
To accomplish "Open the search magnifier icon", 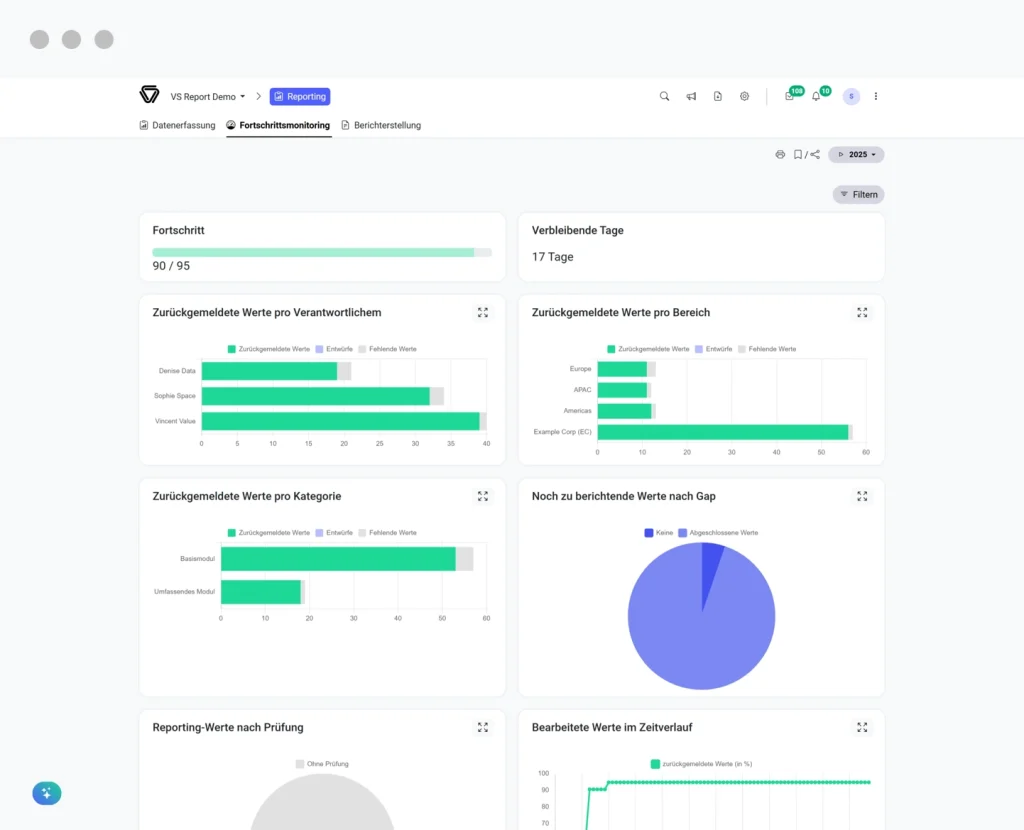I will [x=664, y=96].
